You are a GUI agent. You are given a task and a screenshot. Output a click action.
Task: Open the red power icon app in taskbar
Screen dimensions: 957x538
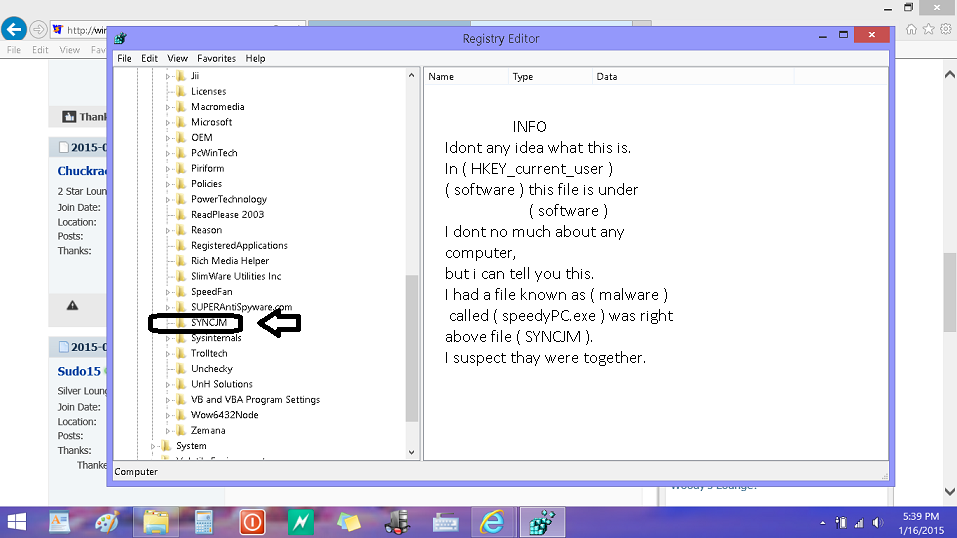click(251, 522)
